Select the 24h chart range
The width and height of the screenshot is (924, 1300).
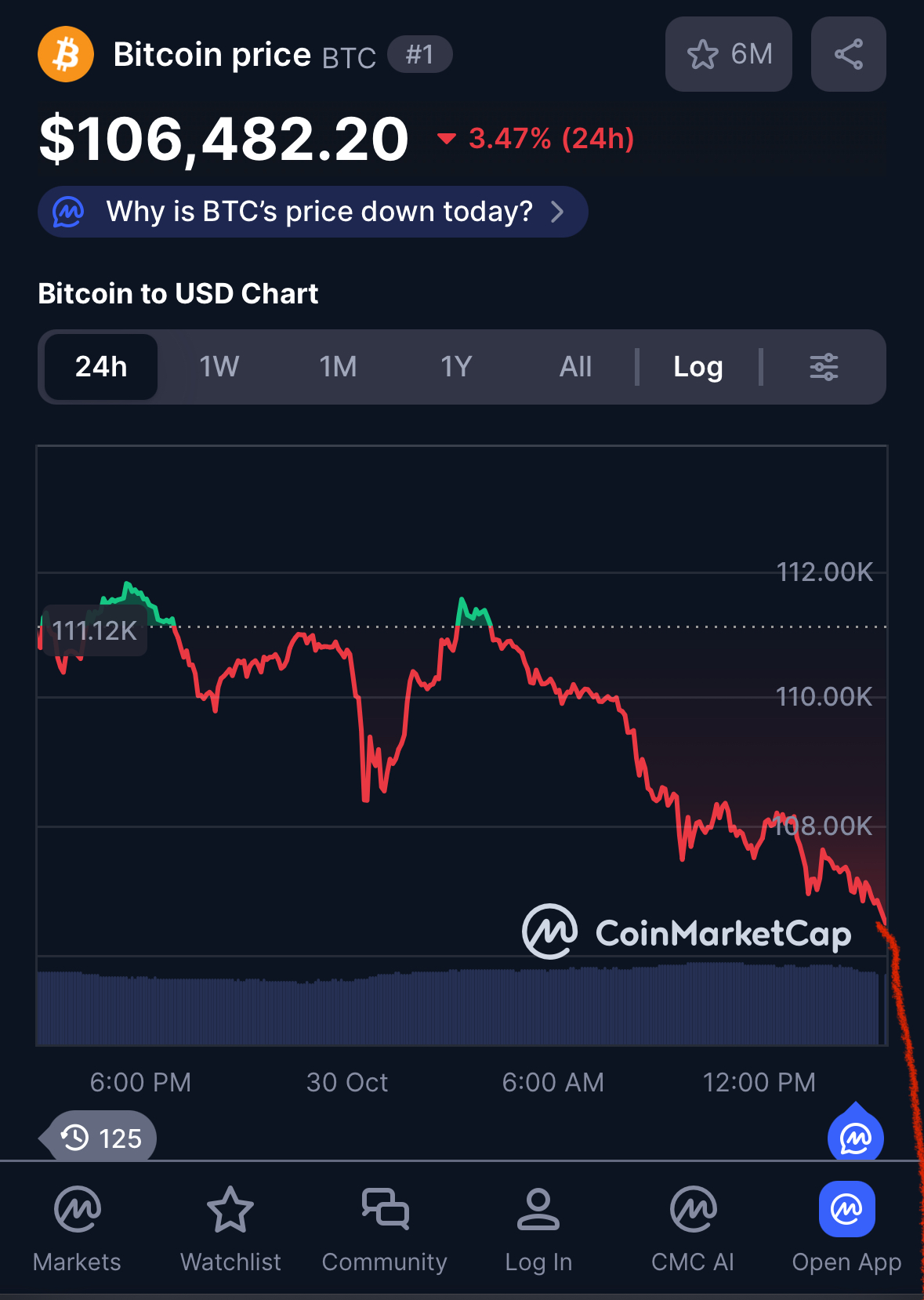(x=101, y=367)
